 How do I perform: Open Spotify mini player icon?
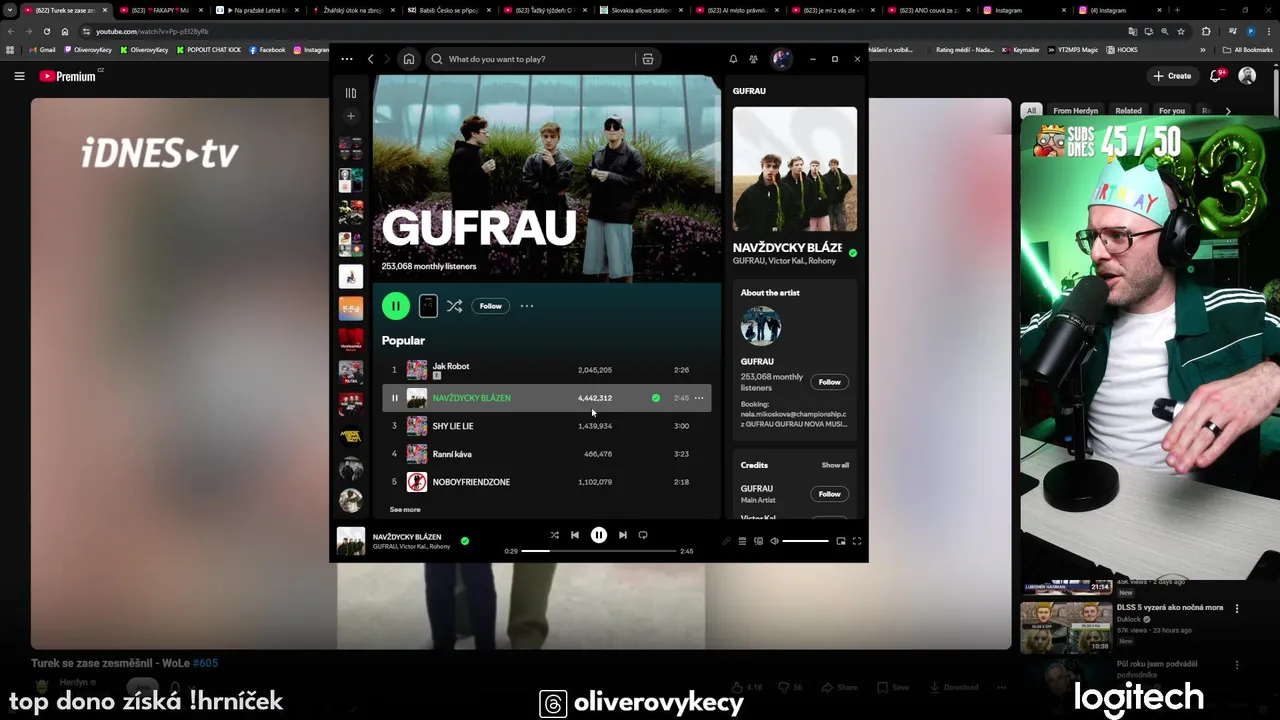tap(841, 541)
